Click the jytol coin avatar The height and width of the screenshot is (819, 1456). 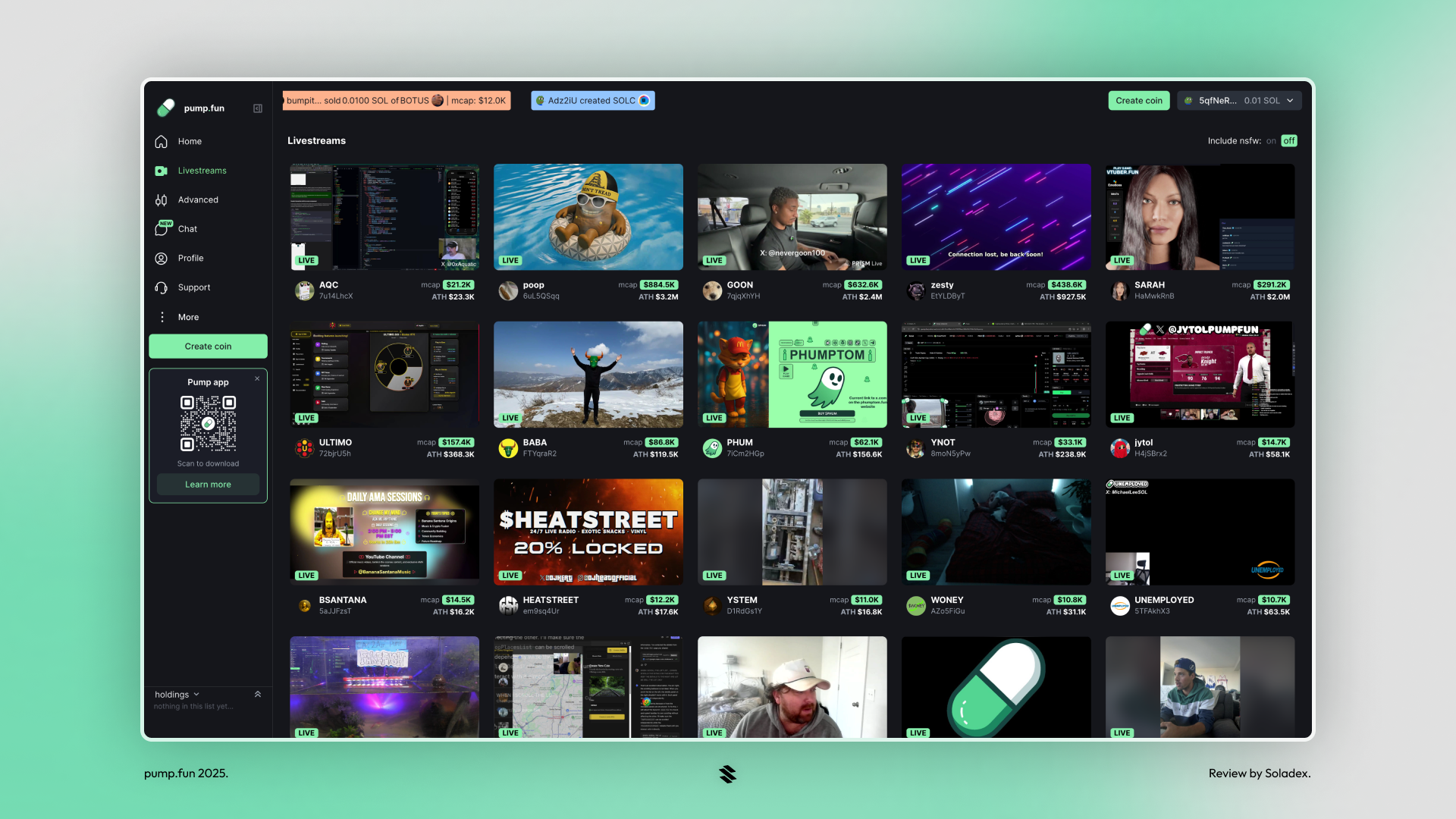(x=1120, y=448)
